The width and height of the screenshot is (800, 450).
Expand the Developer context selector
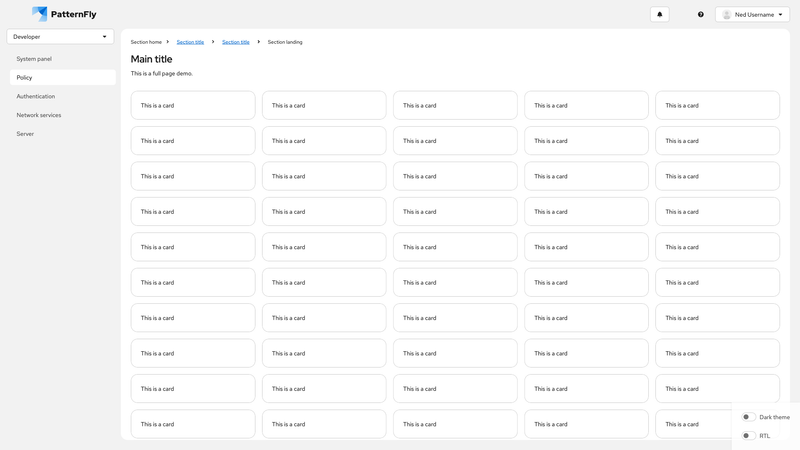(x=60, y=37)
